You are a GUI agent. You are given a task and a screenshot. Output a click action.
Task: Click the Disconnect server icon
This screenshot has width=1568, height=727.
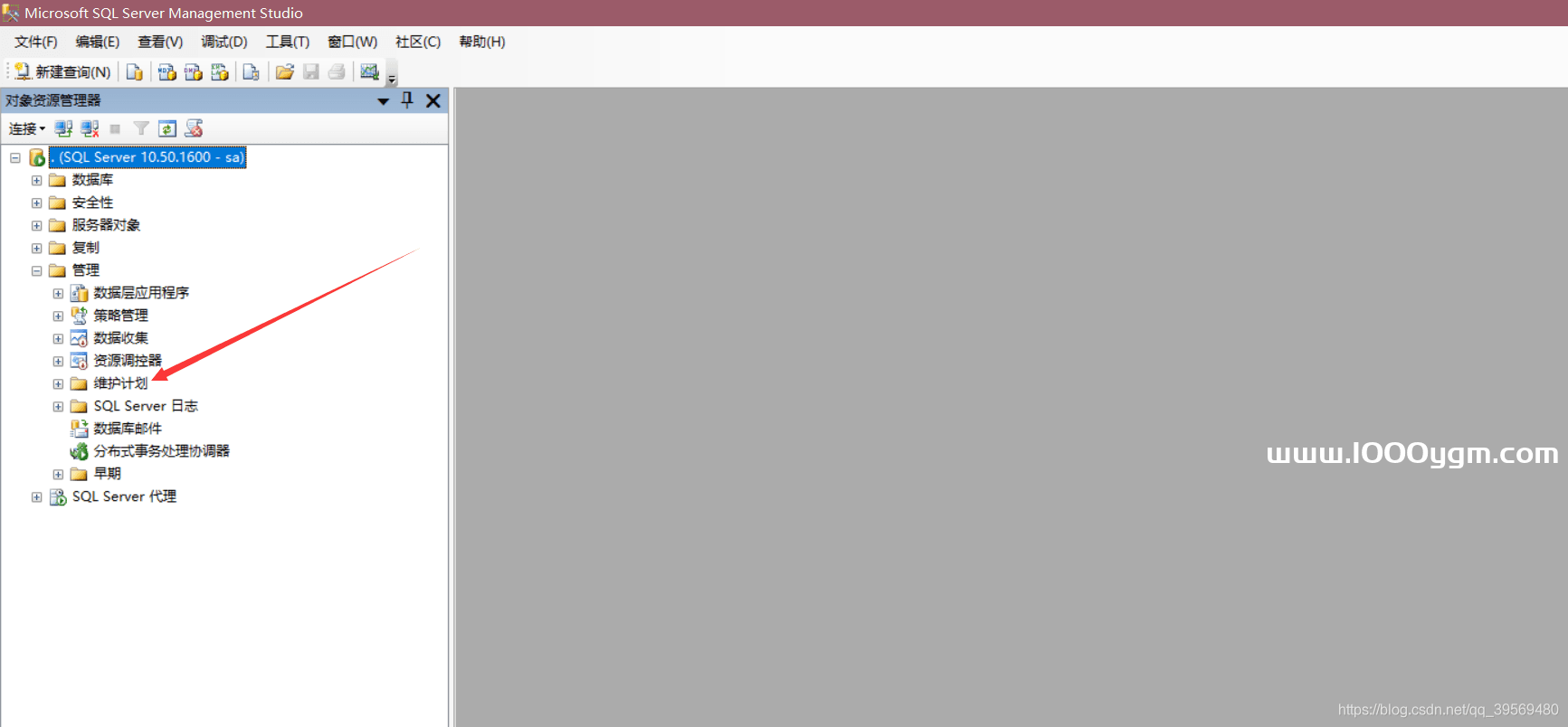coord(90,128)
